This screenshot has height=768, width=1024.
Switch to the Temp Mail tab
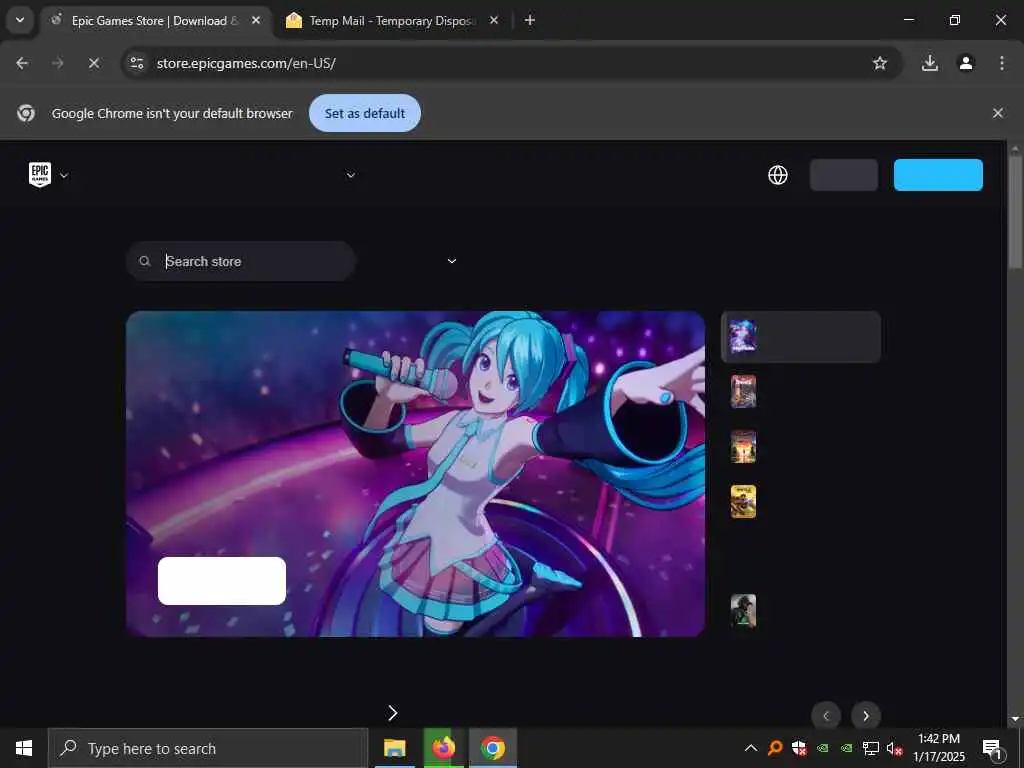[x=392, y=21]
